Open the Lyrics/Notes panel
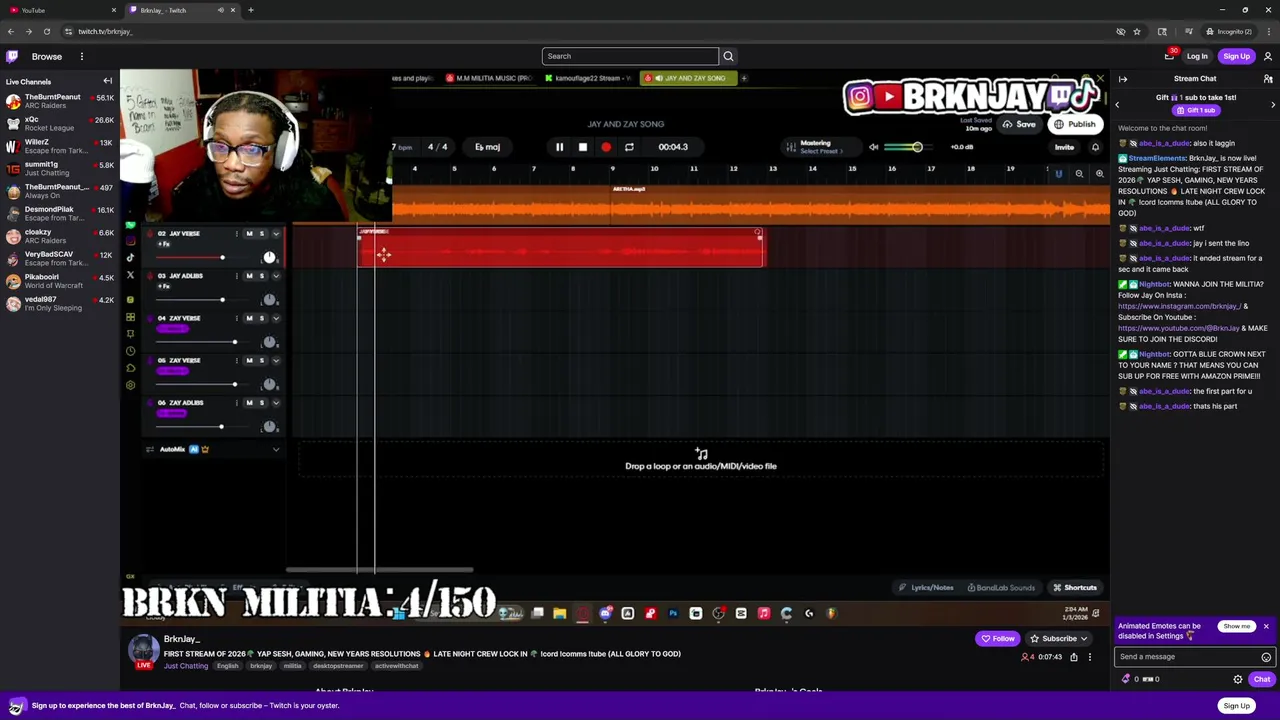The width and height of the screenshot is (1280, 720). pyautogui.click(x=926, y=588)
